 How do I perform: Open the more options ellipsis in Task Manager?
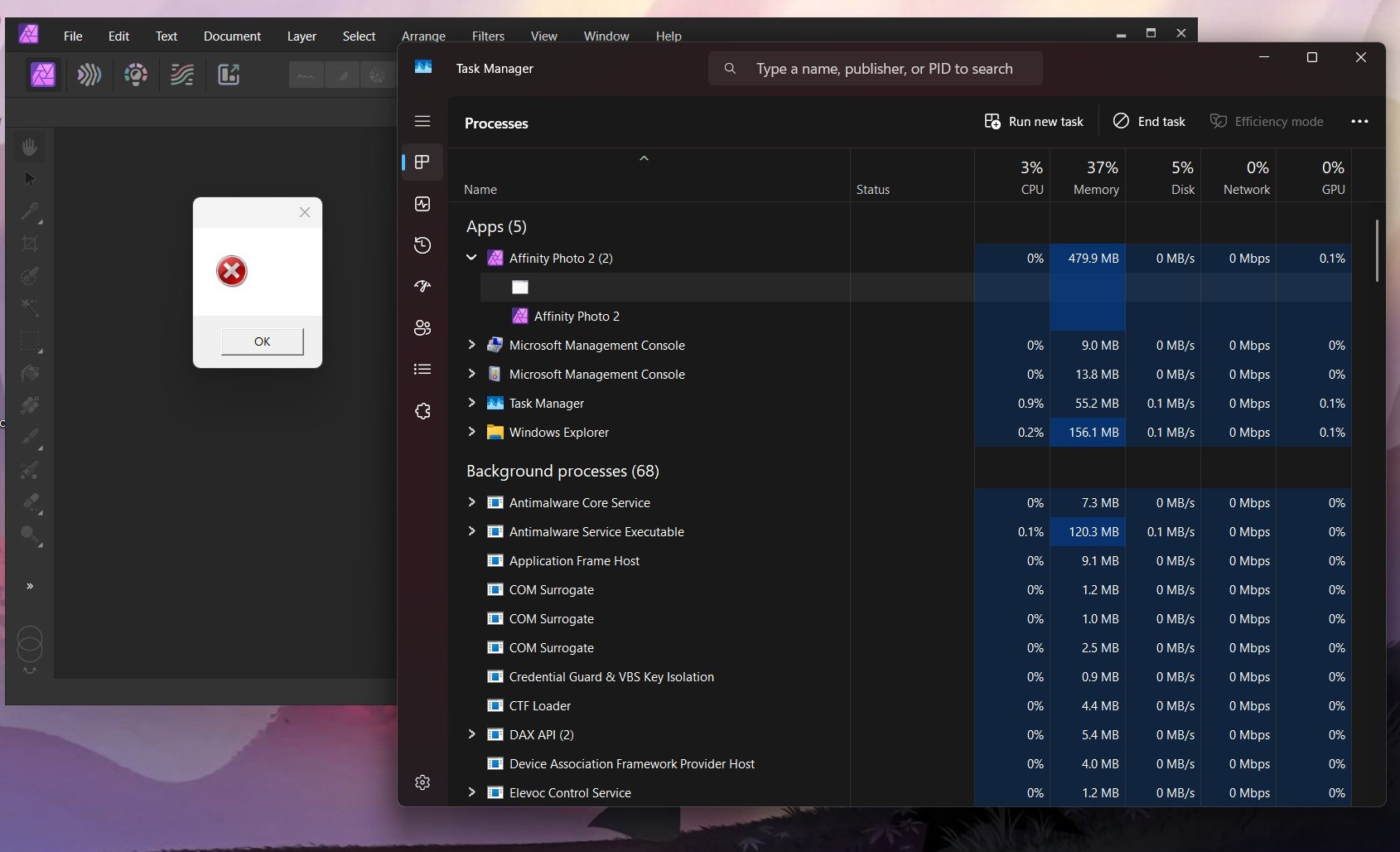tap(1359, 121)
